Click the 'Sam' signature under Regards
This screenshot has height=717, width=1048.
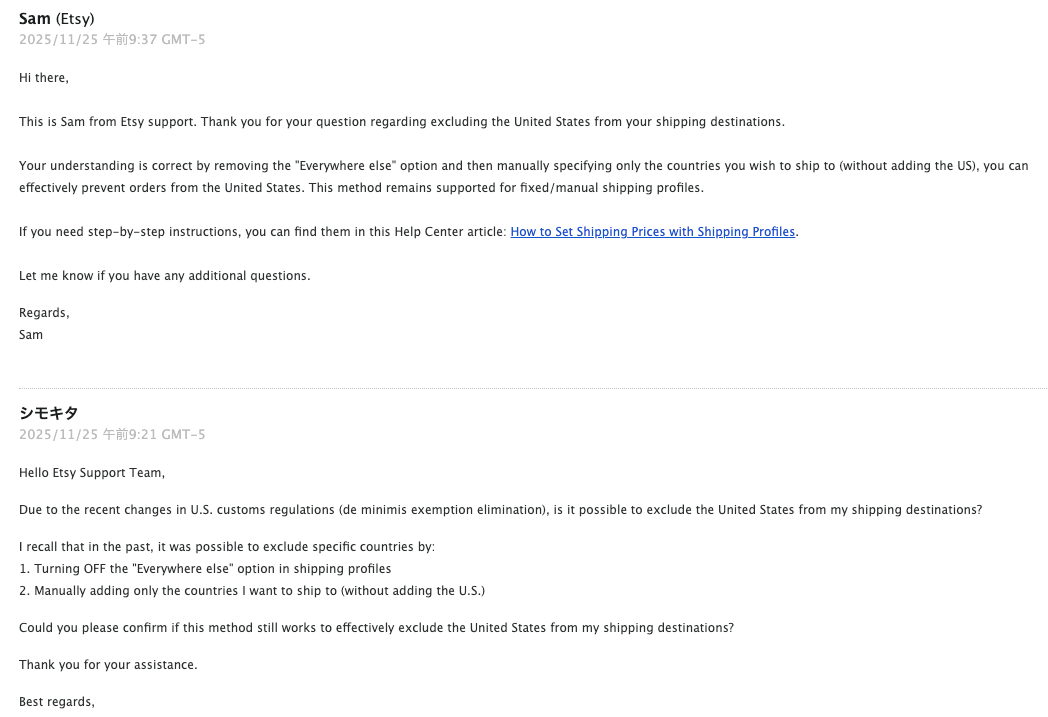coord(31,335)
